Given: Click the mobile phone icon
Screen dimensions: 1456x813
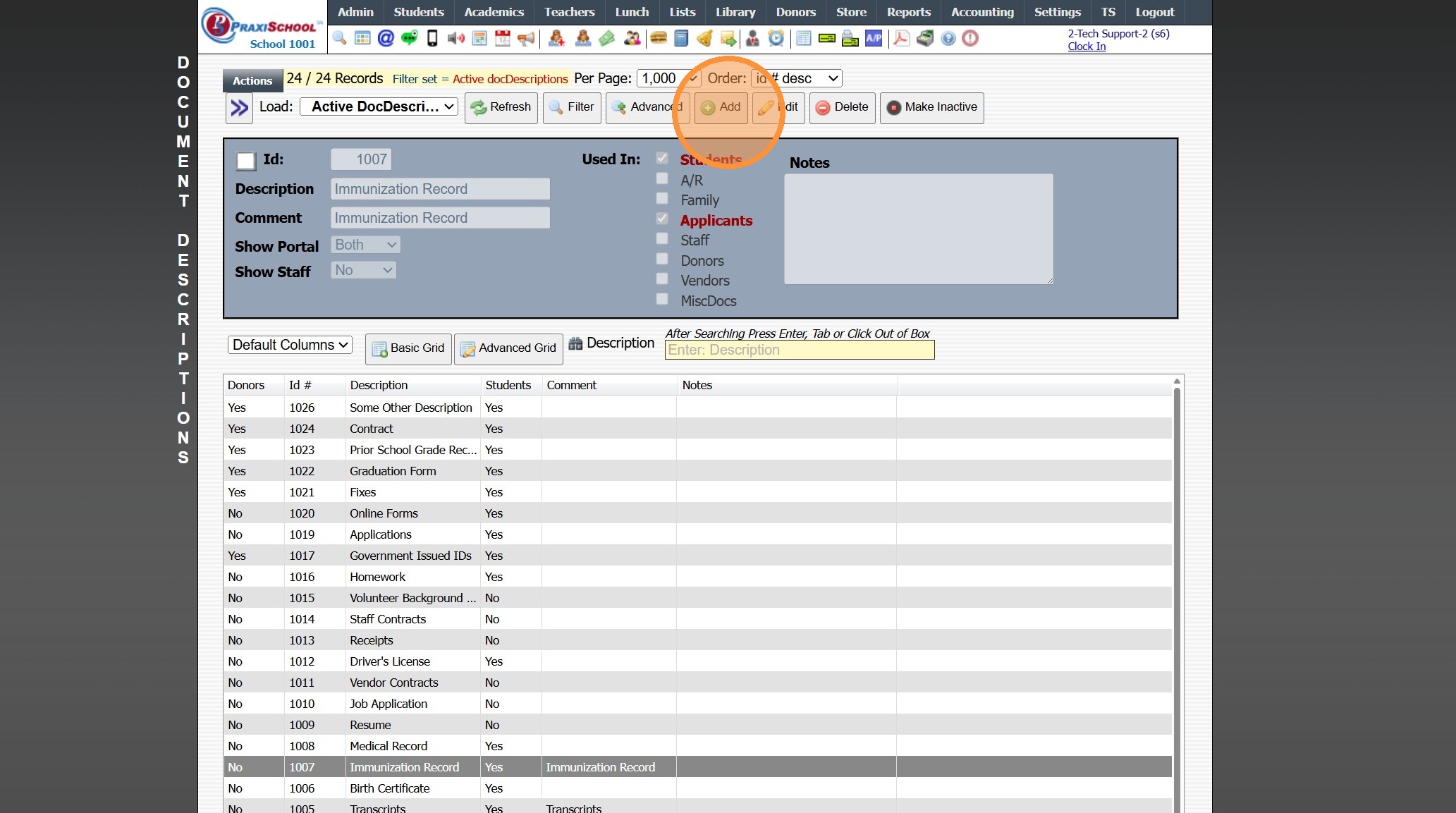Looking at the screenshot, I should pyautogui.click(x=432, y=38).
